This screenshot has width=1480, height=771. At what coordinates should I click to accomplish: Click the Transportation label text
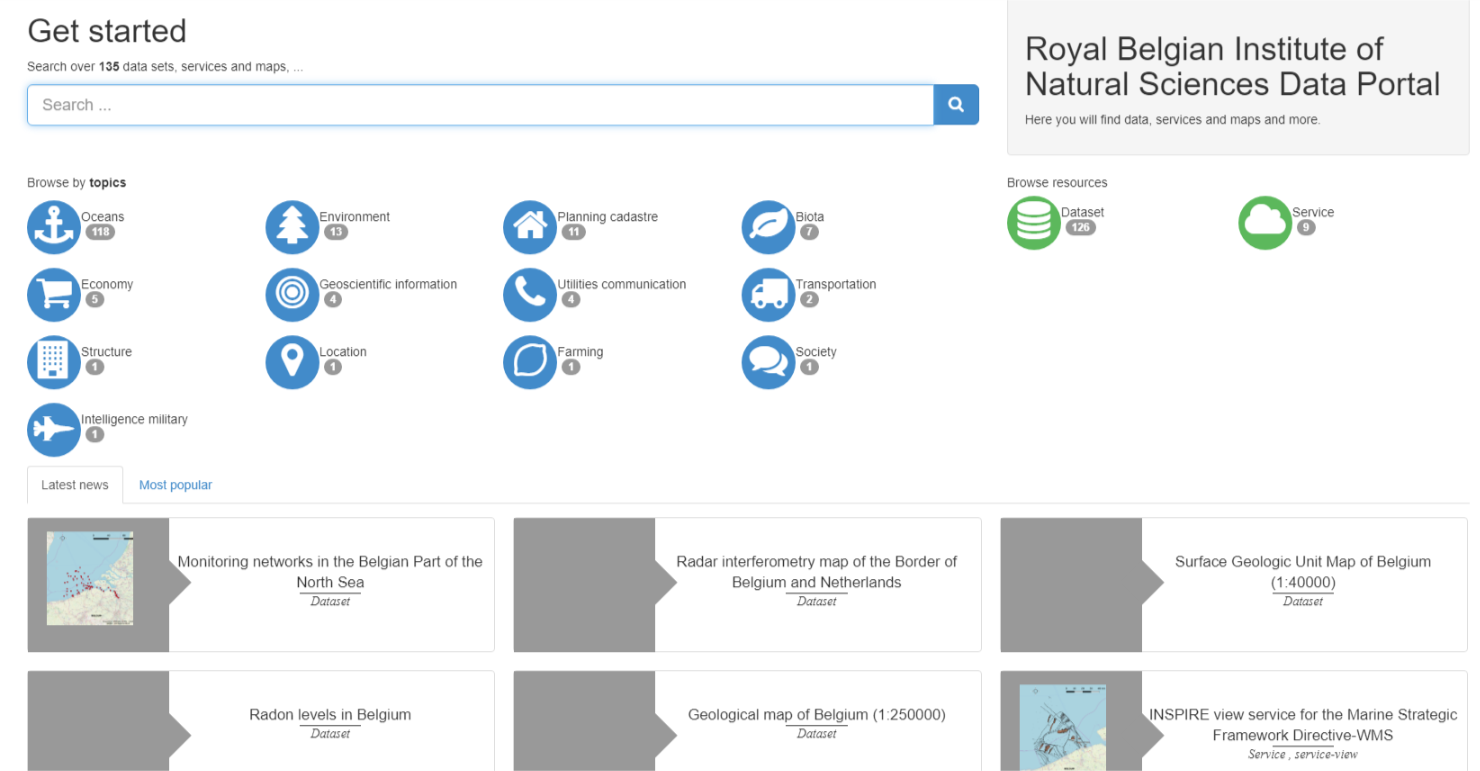tap(836, 285)
